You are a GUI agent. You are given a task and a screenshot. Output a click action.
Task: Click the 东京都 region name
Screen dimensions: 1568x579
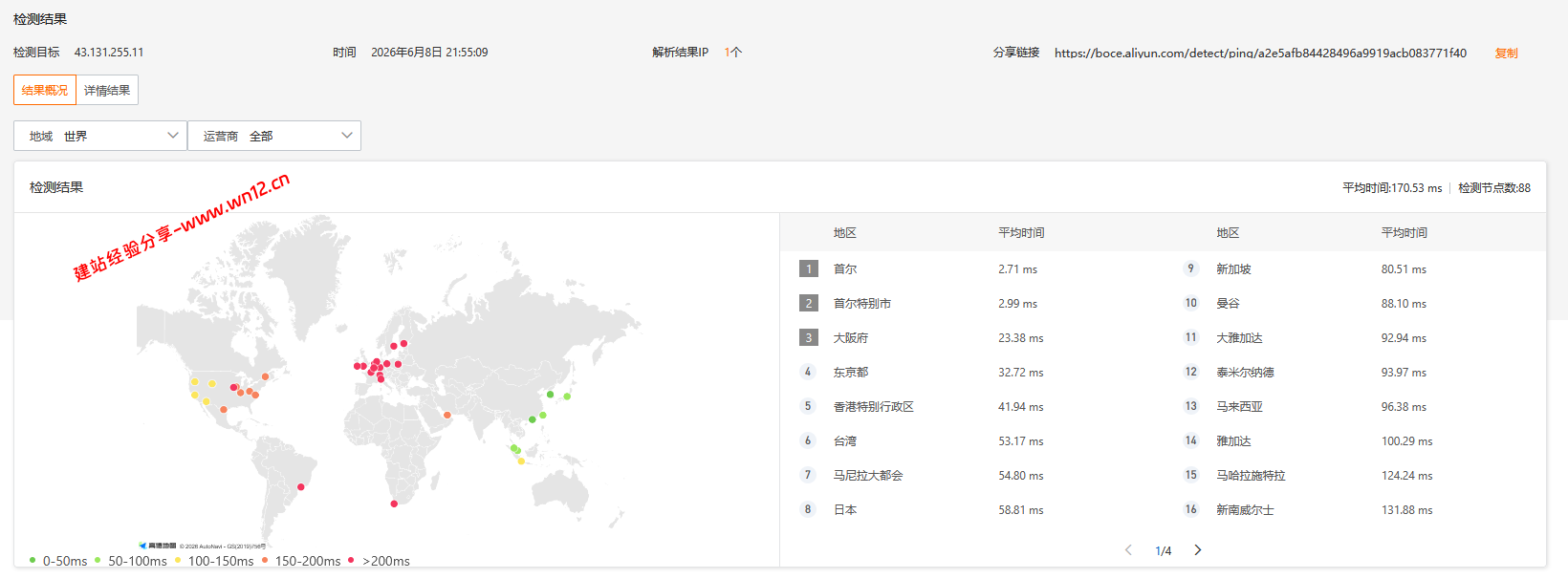[851, 372]
